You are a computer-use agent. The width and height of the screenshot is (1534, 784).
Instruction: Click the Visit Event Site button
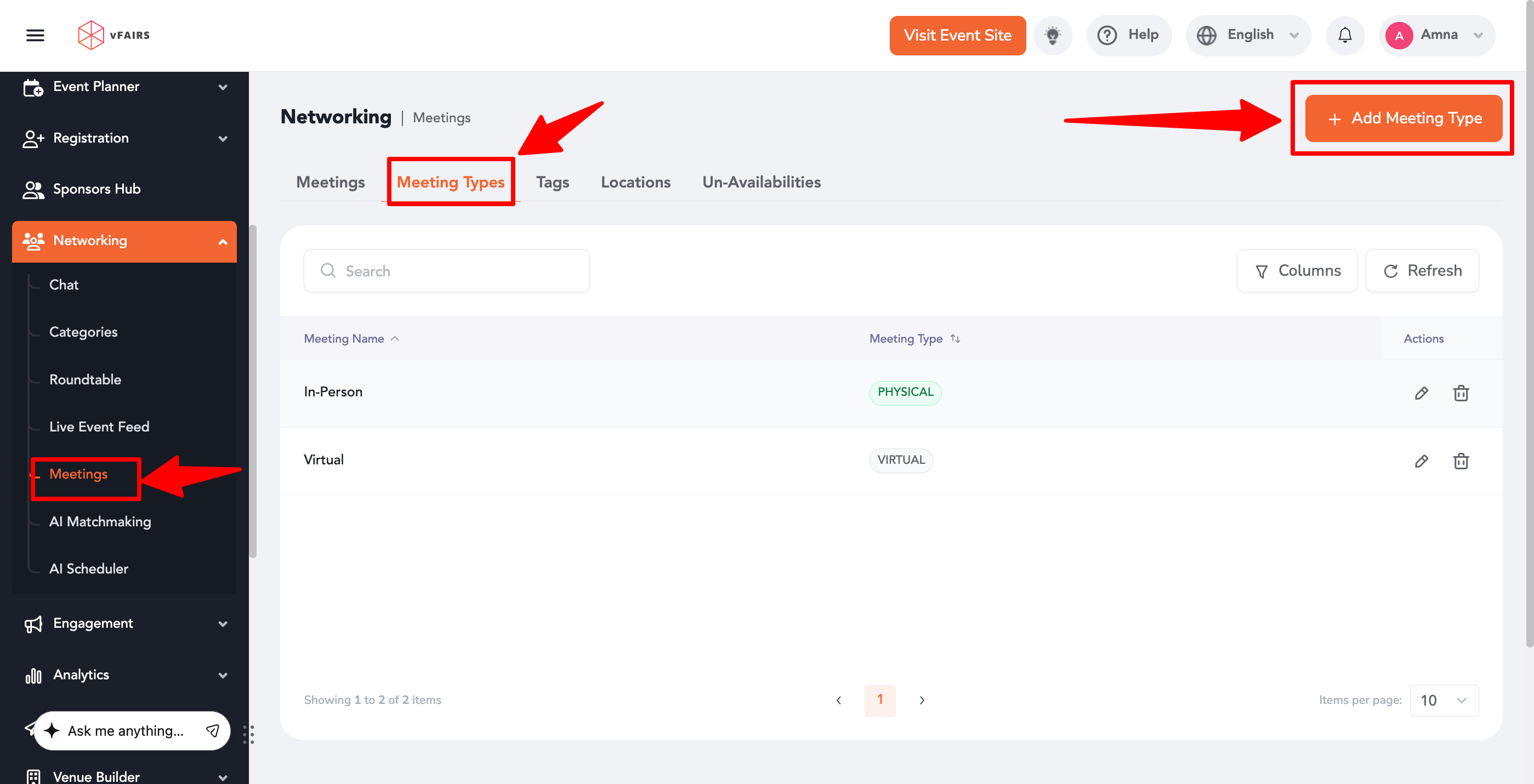(957, 35)
